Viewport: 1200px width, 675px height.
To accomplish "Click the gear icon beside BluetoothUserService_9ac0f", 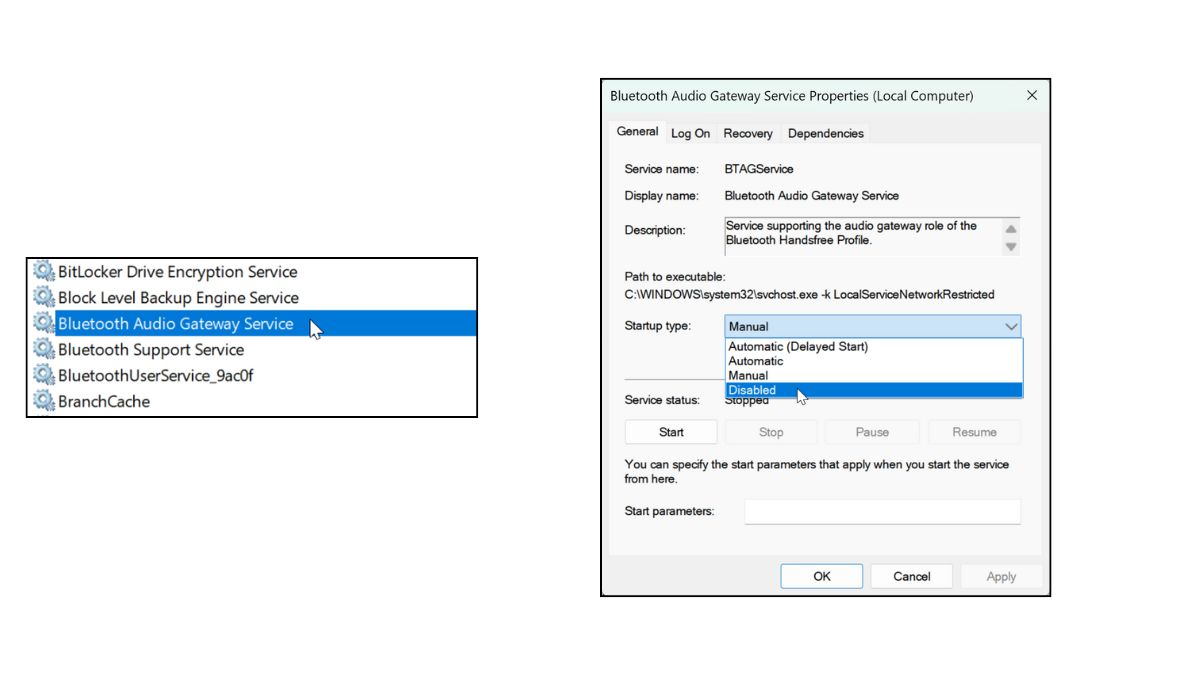I will click(43, 376).
